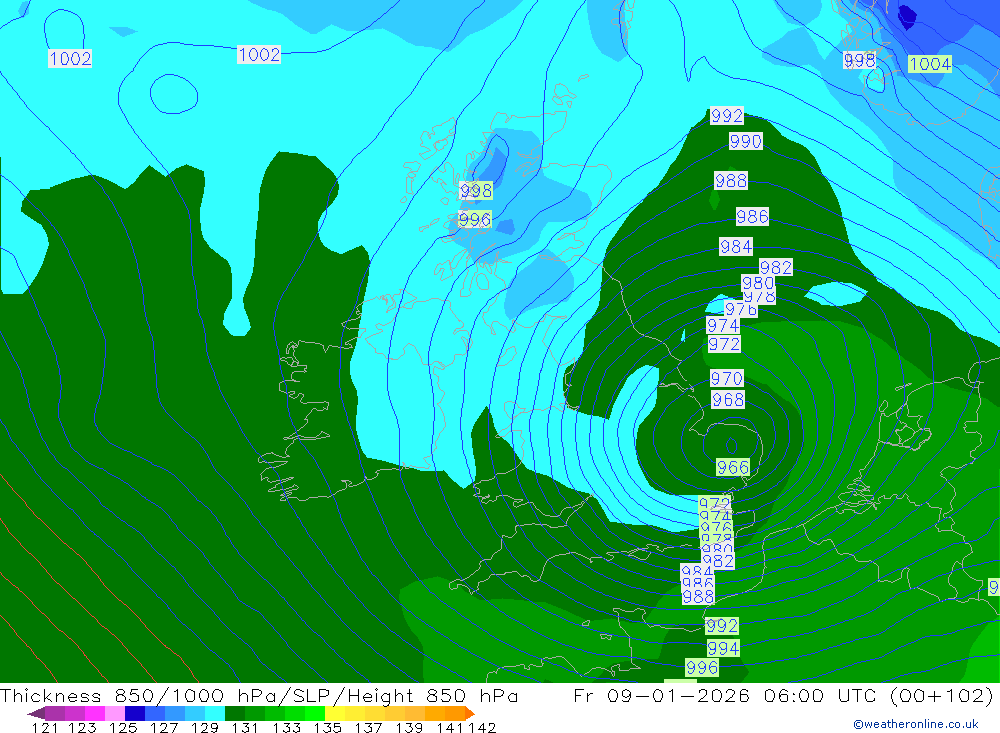Image resolution: width=1000 pixels, height=733 pixels.
Task: Click the bright magenta legend swatch
Action: (95, 713)
